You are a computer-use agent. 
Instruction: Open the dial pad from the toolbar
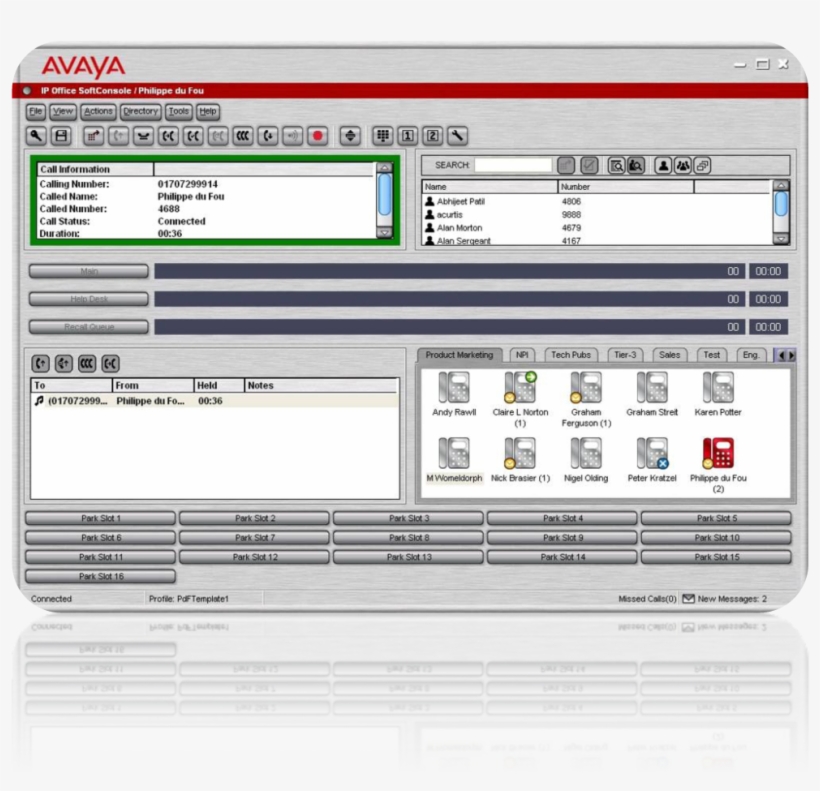pos(382,136)
